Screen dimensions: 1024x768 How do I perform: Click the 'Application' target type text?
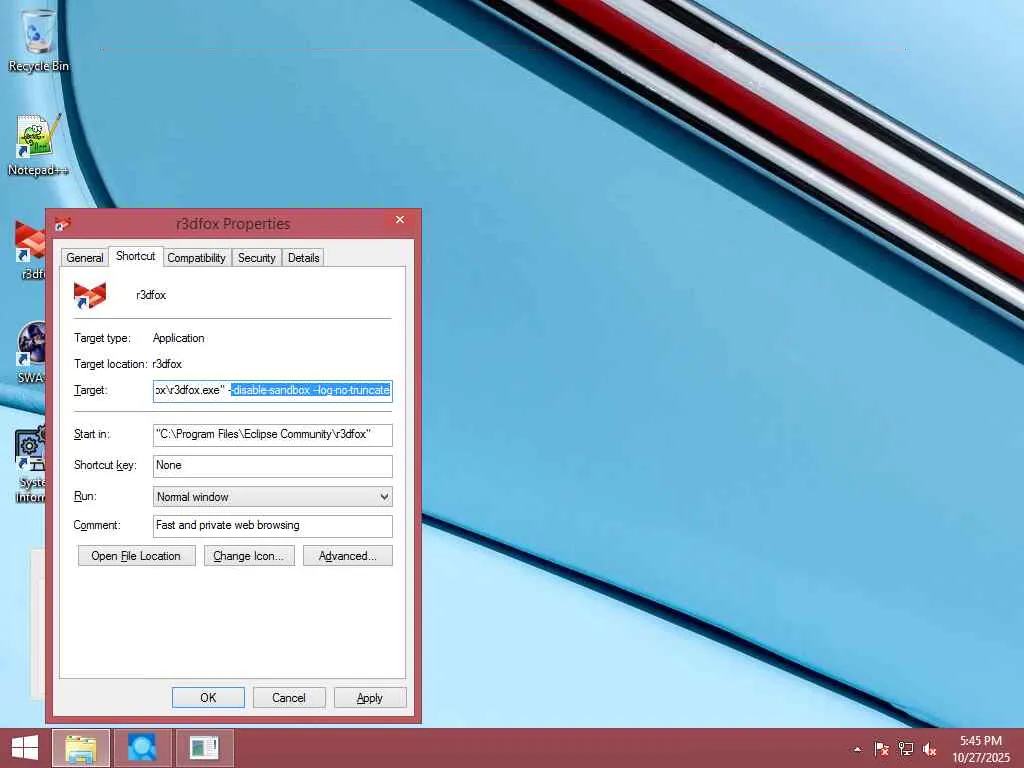[x=178, y=338]
